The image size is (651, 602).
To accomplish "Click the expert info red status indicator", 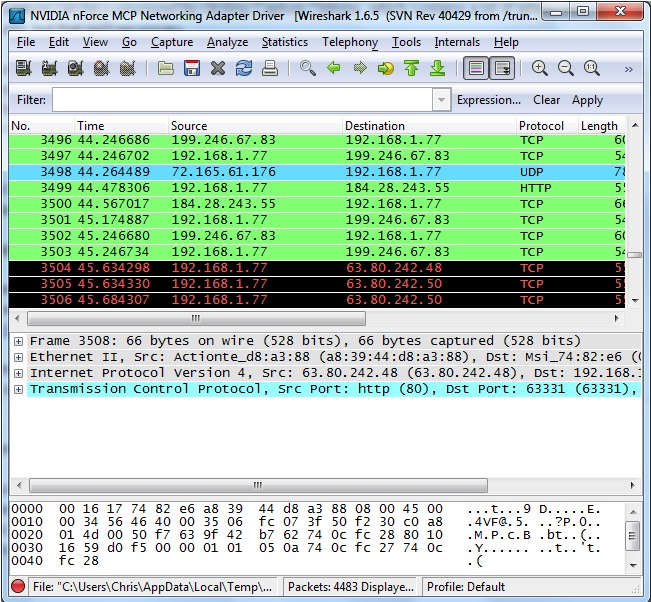I will pos(17,587).
